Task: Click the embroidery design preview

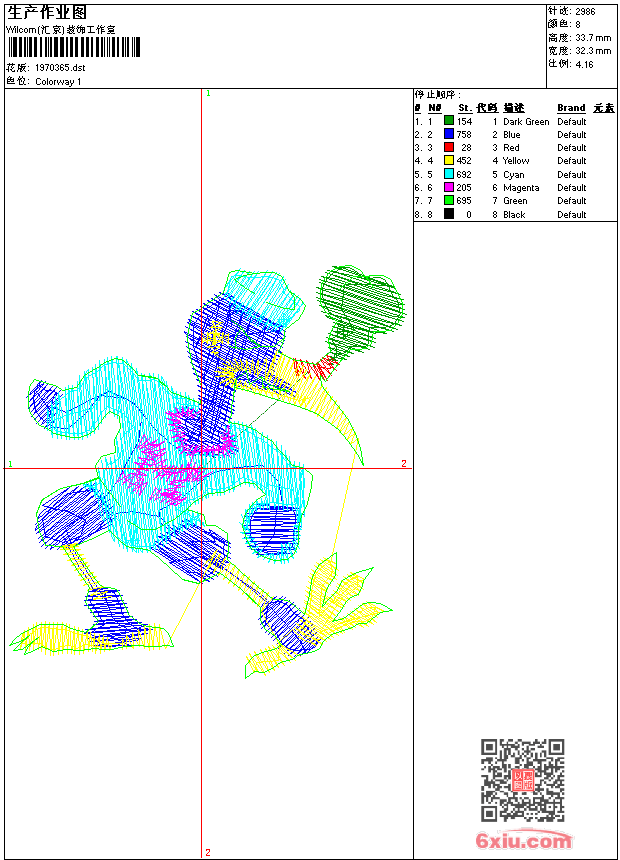Action: click(208, 472)
